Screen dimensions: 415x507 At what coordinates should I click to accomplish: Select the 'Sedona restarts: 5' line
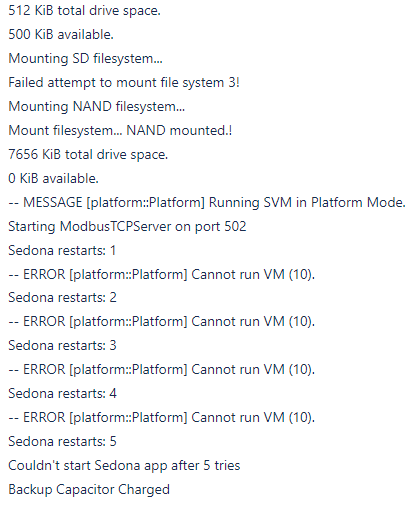[62, 441]
